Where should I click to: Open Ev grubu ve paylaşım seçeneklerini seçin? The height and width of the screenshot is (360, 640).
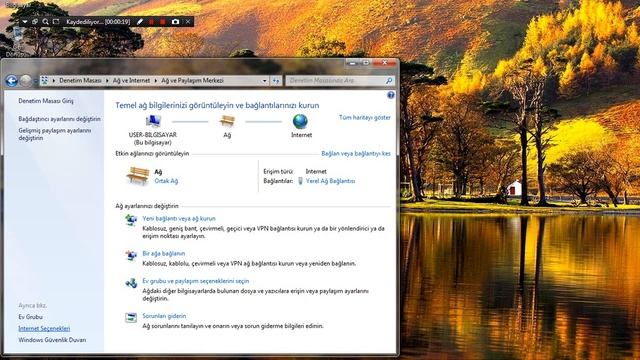[x=196, y=281]
